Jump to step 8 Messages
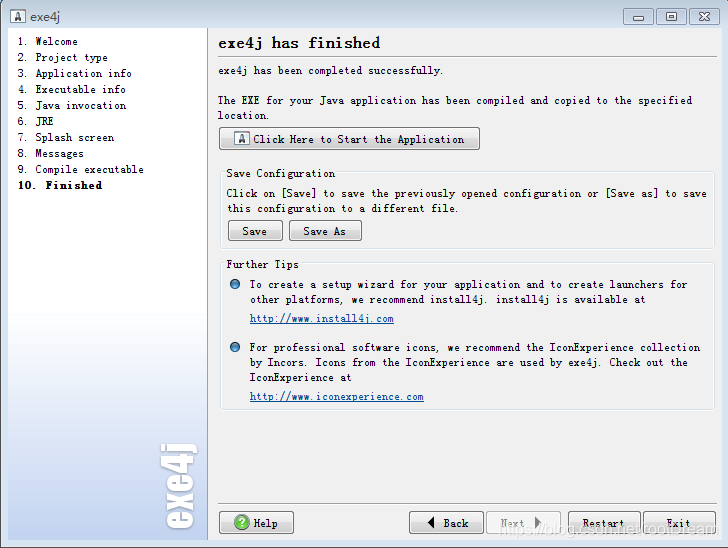 coord(50,153)
